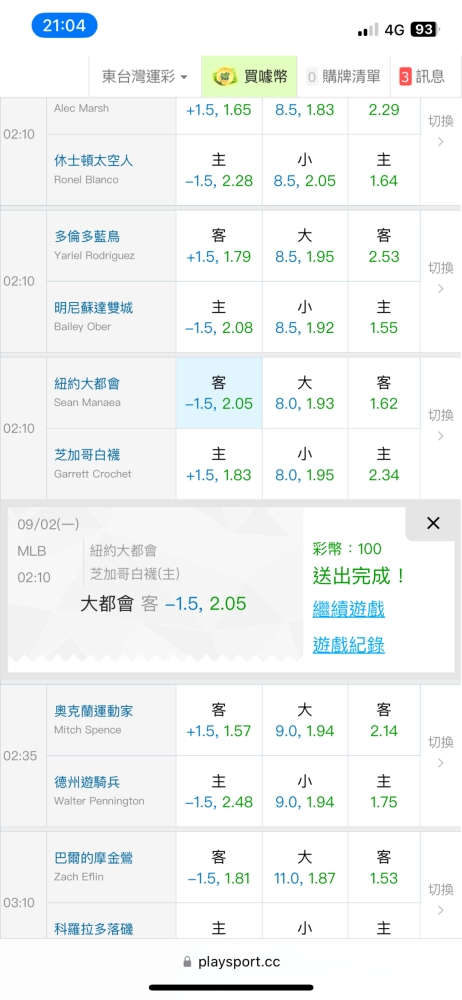Close the bet confirmation slip
This screenshot has width=462, height=1000.
433,523
